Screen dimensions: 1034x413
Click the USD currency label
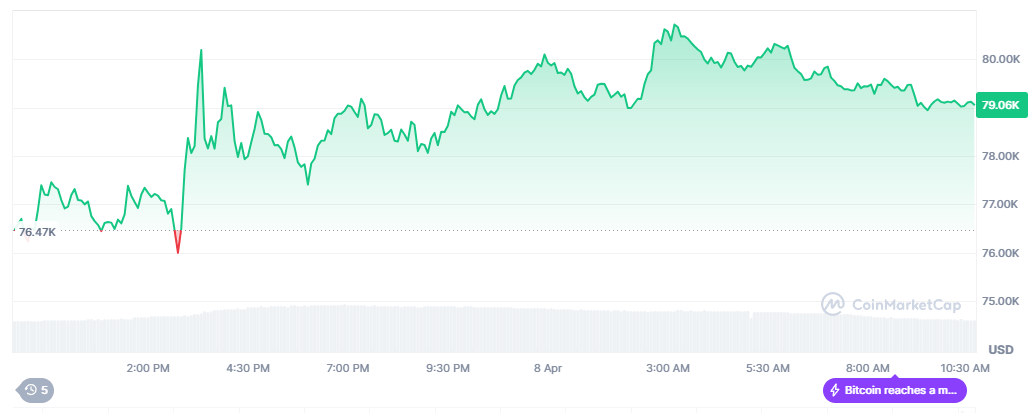1001,349
